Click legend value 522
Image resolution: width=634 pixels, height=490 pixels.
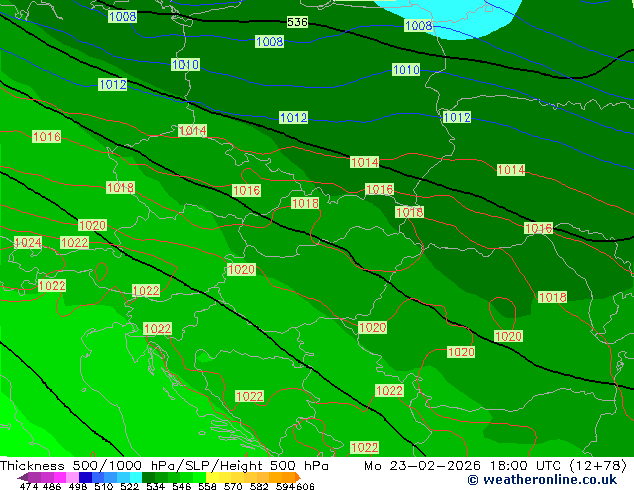129,486
